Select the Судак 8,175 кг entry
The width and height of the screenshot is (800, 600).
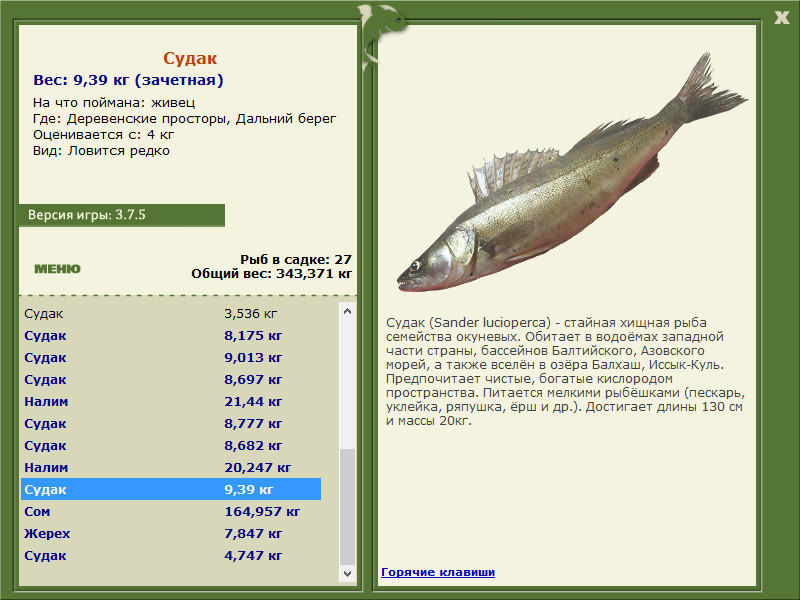click(x=170, y=336)
